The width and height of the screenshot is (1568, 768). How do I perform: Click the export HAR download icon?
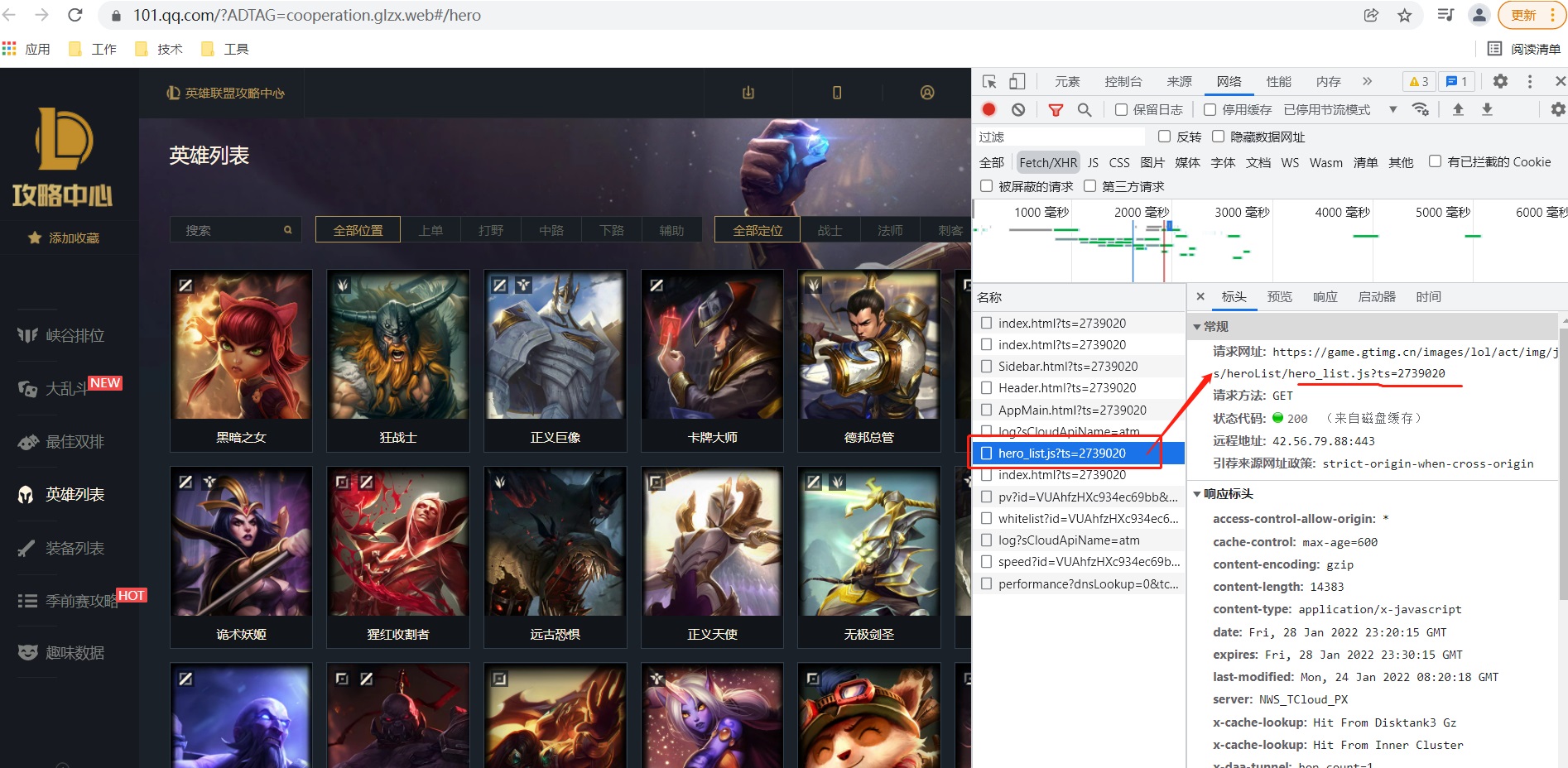pos(1487,109)
